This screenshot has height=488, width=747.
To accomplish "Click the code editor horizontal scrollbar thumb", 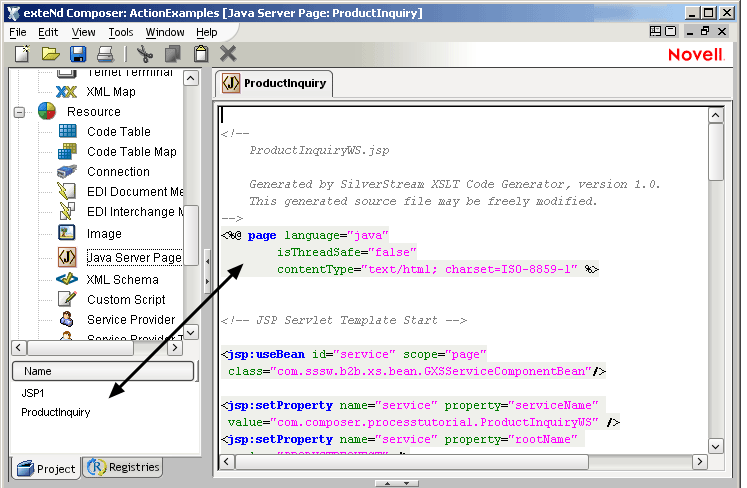I will click(412, 462).
